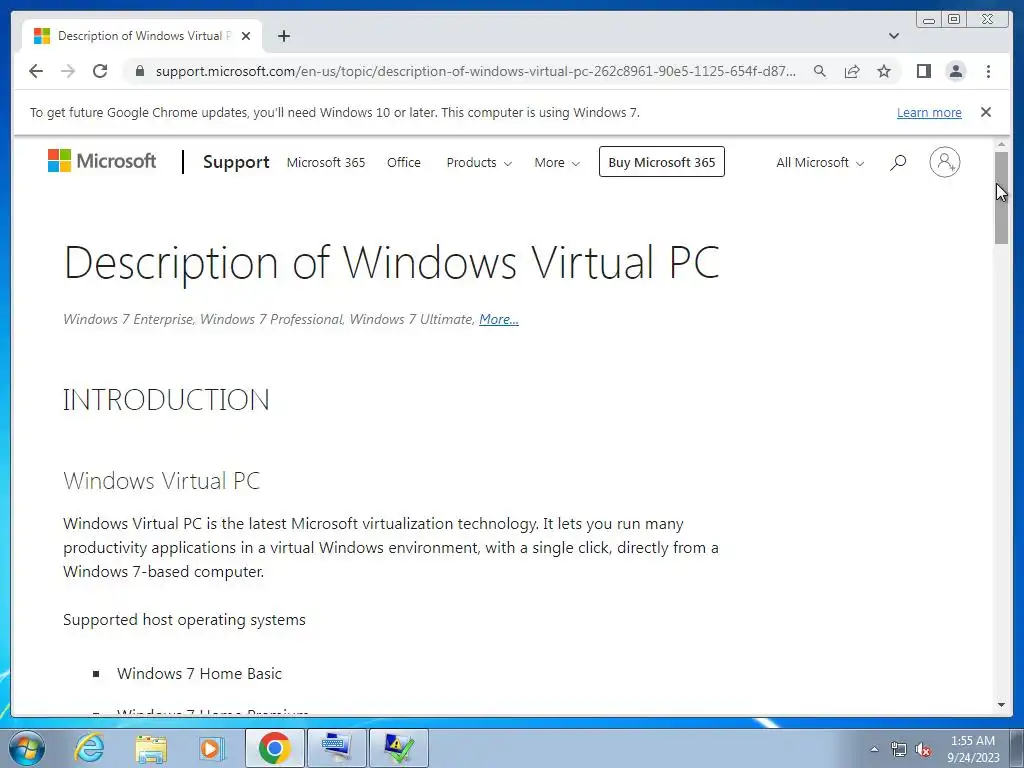Viewport: 1024px width, 768px height.
Task: Open Windows Media Player from the taskbar
Action: click(x=212, y=748)
